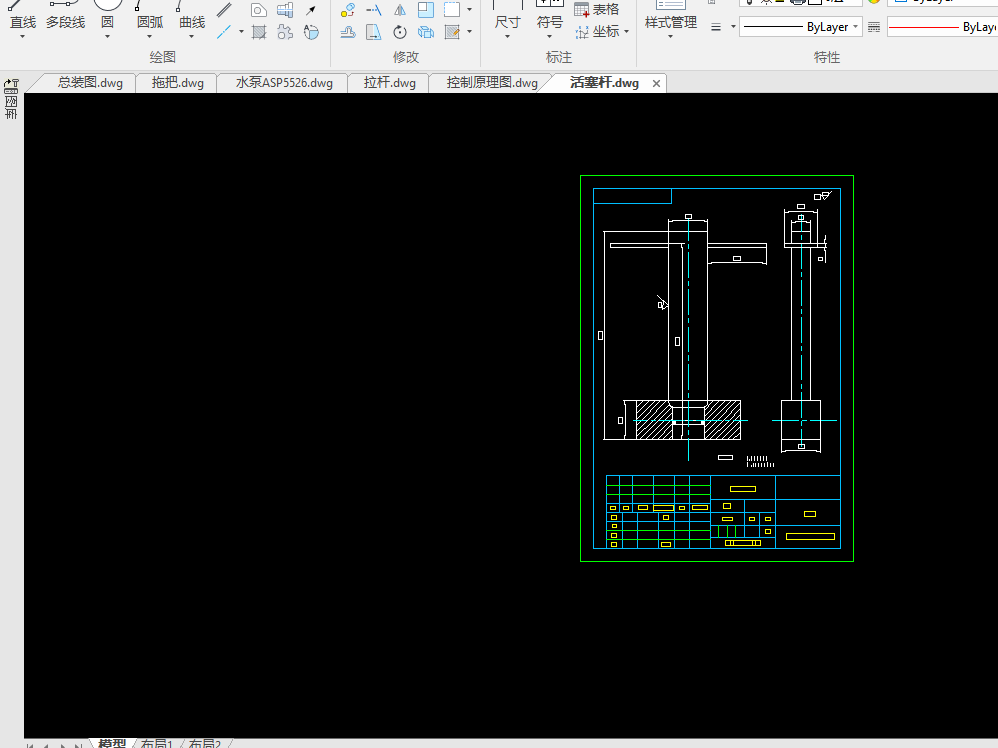
Task: Expand the 坐标 coordinate dropdown arrow
Action: pos(626,32)
